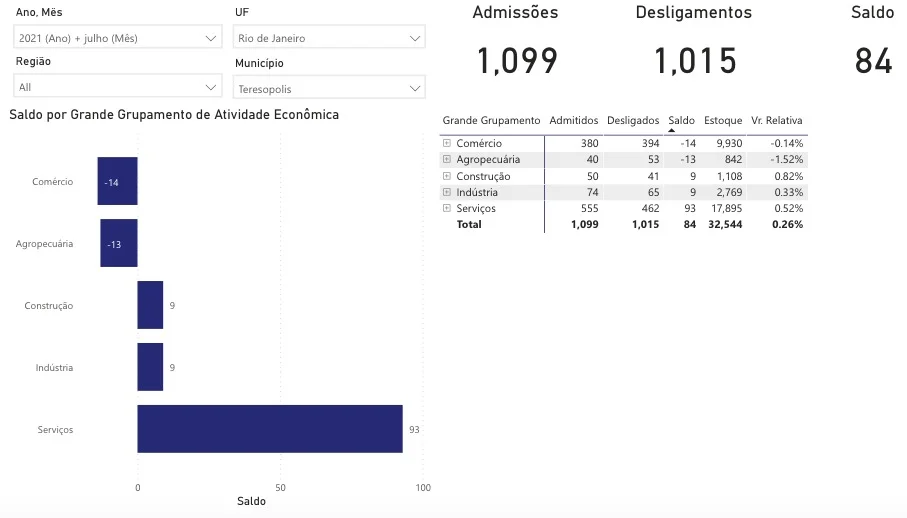Expand the Construção row plus icon
Viewport: 907px width, 518px height.
pos(446,176)
